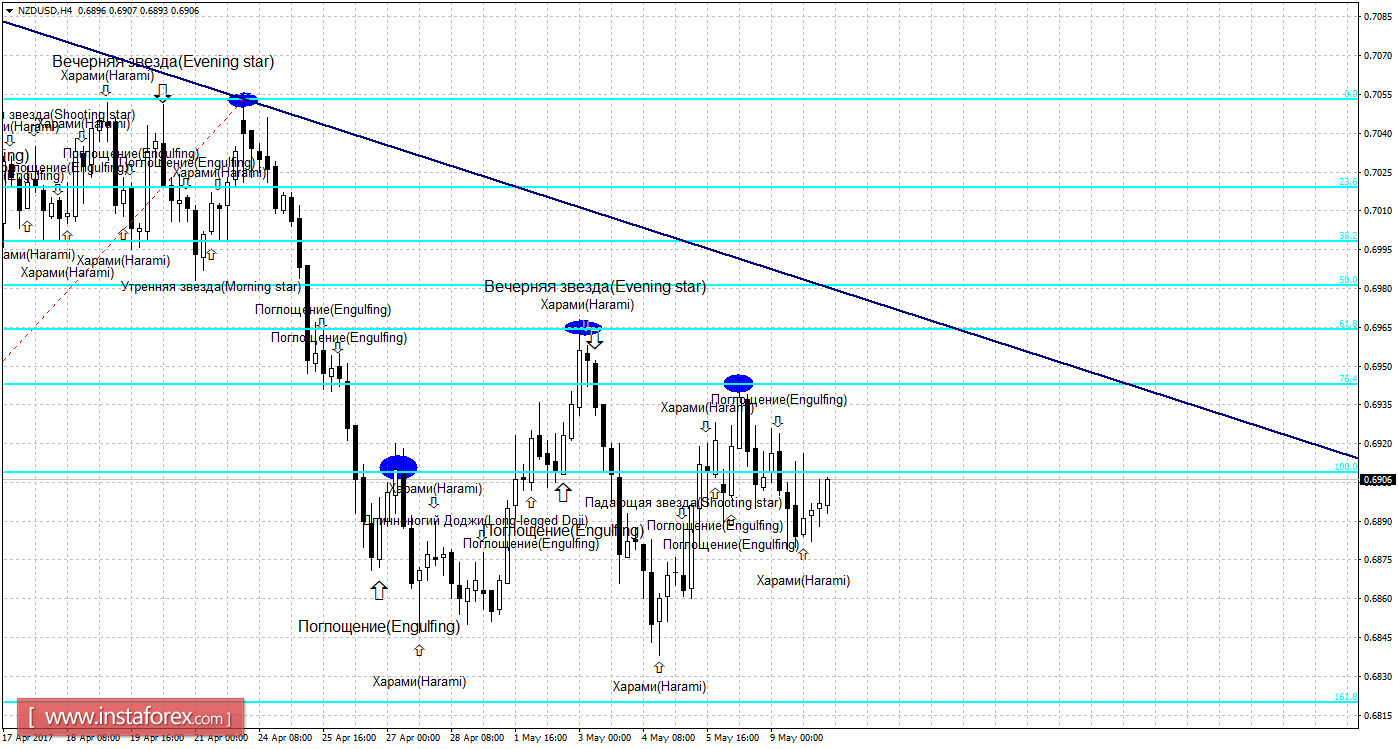This screenshot has height=749, width=1398.
Task: Click the 50.0 Fibonacci level label
Action: coord(1348,280)
